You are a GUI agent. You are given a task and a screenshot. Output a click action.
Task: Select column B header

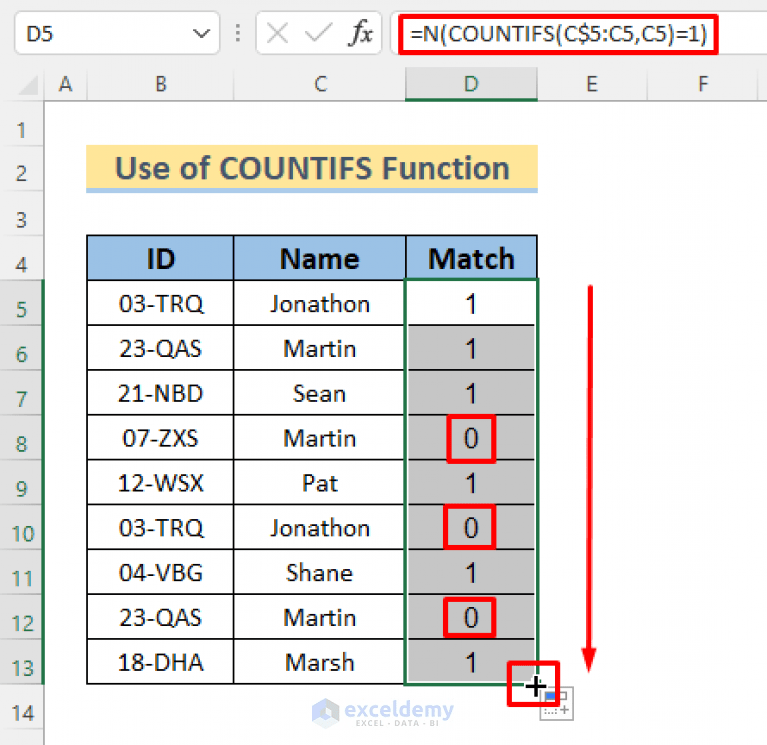coord(160,84)
